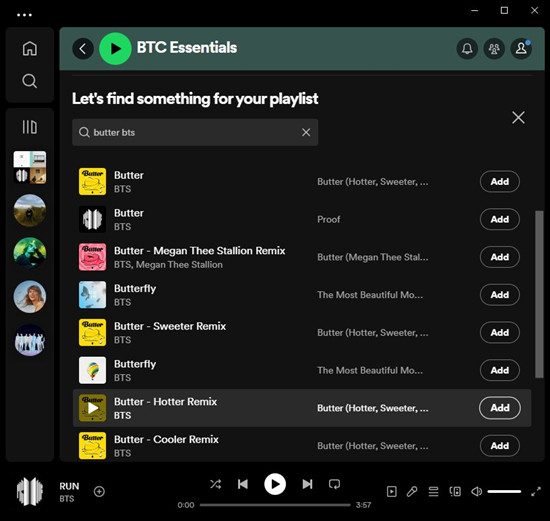Add Butter from the Hotter, Sweeter album, first row
The height and width of the screenshot is (521, 550).
499,181
